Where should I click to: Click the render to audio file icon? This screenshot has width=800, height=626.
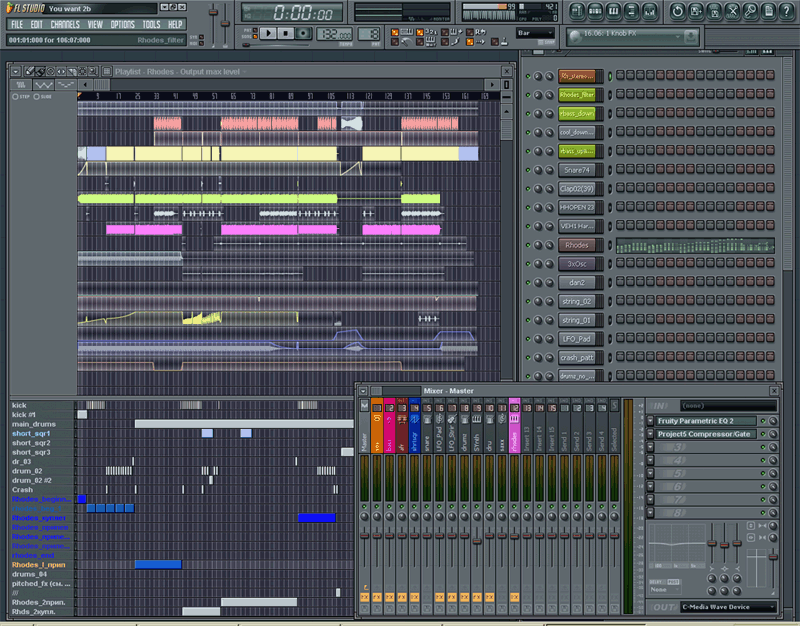pos(714,11)
